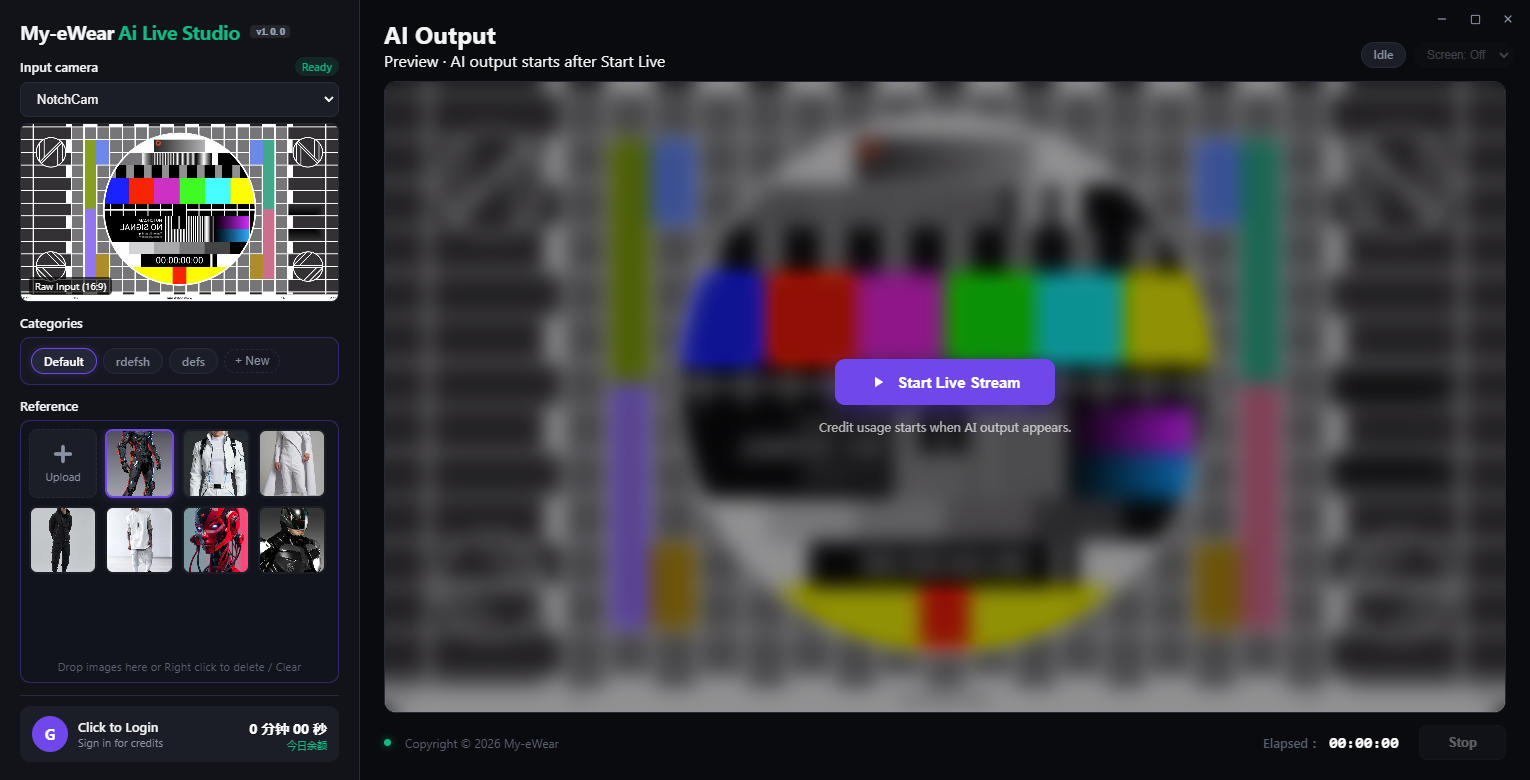Select the black hooded tracksuit reference
The height and width of the screenshot is (780, 1530).
pos(63,540)
